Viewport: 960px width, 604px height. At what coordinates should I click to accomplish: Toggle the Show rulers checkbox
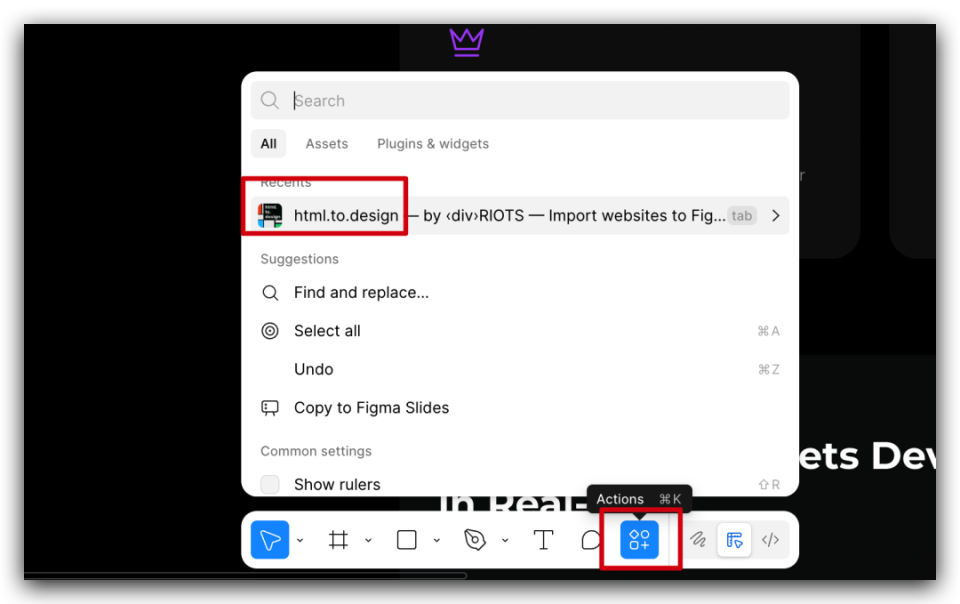click(x=270, y=485)
